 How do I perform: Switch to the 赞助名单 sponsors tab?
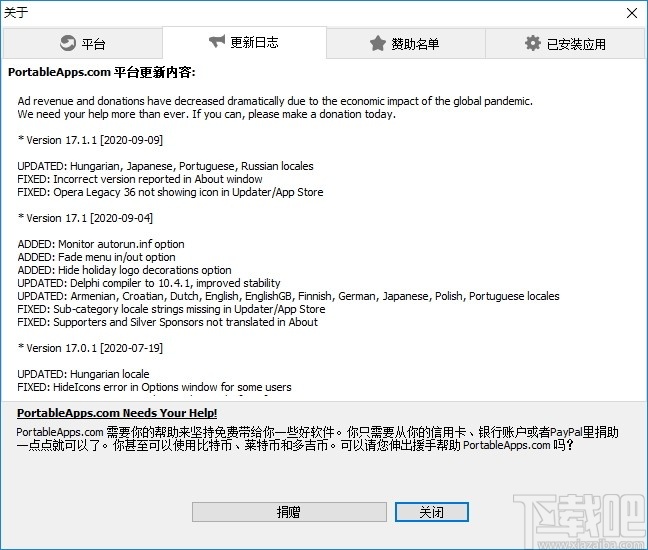click(405, 43)
